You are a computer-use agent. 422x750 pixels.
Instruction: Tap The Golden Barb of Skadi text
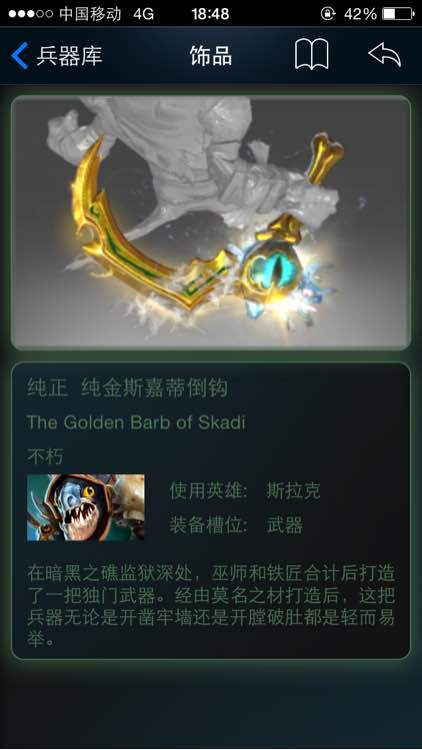click(x=136, y=422)
